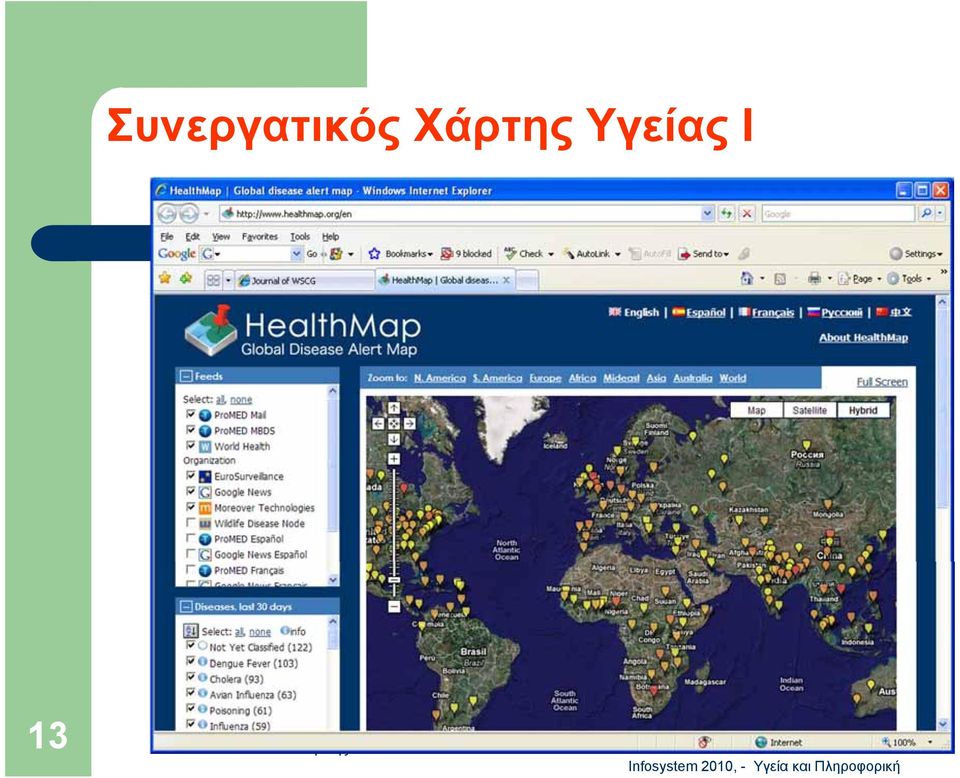Click the Quick Tabs grid icon
Image resolution: width=960 pixels, height=778 pixels.
coord(213,280)
